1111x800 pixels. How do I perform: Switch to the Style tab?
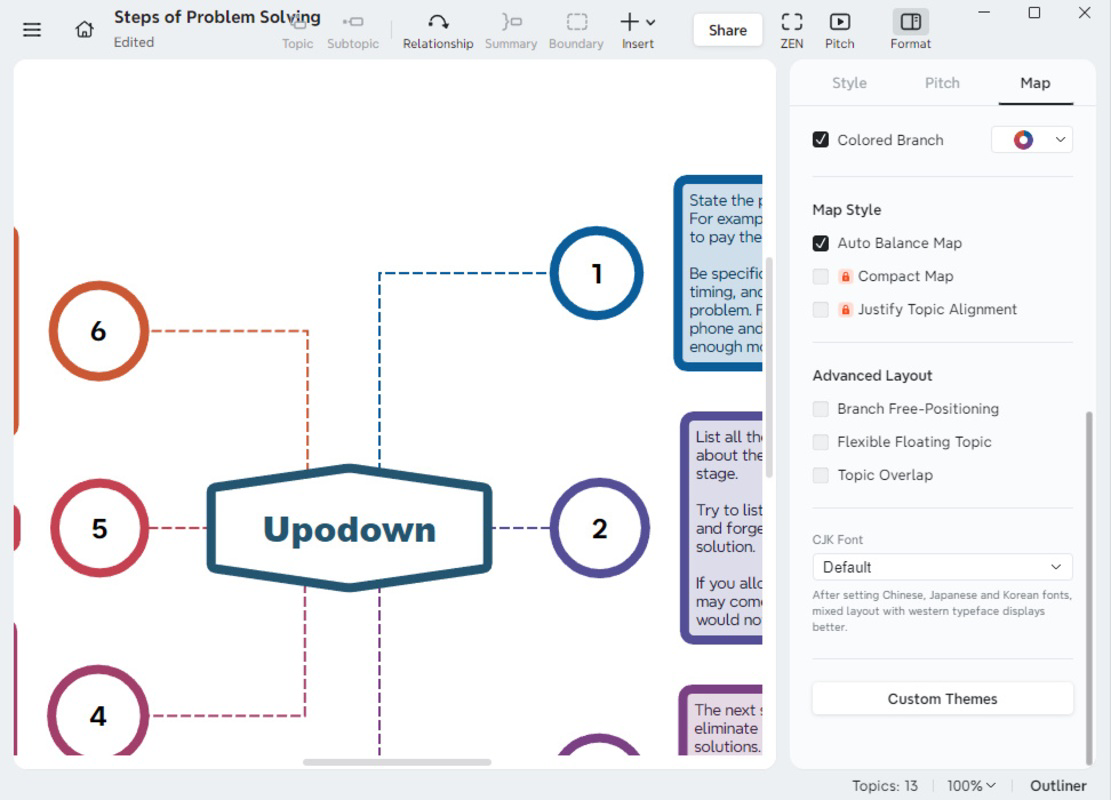pyautogui.click(x=849, y=83)
